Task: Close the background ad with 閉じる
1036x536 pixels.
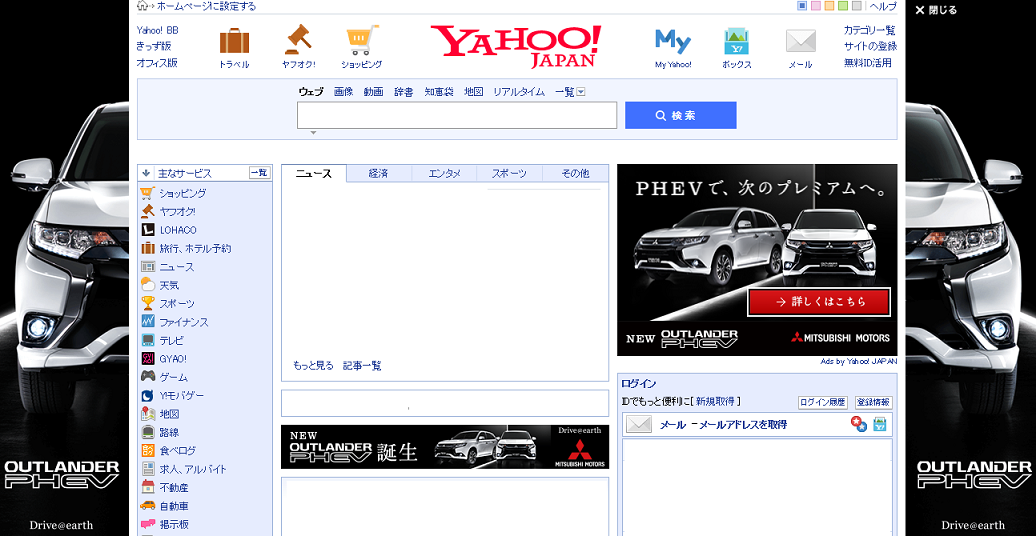Action: [936, 10]
